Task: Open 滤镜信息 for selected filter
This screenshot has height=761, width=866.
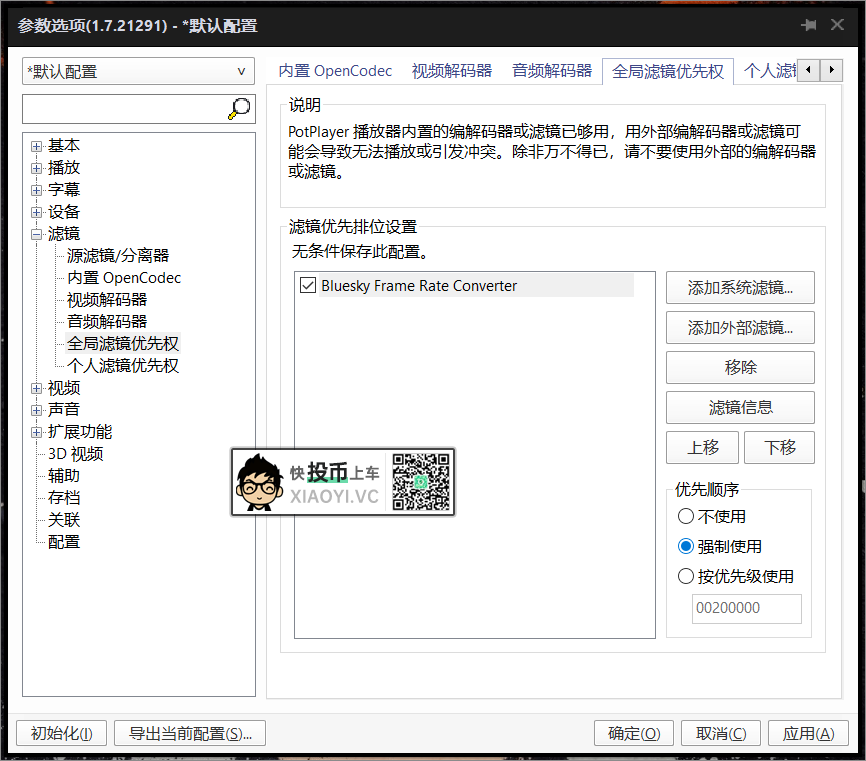Action: pyautogui.click(x=740, y=408)
